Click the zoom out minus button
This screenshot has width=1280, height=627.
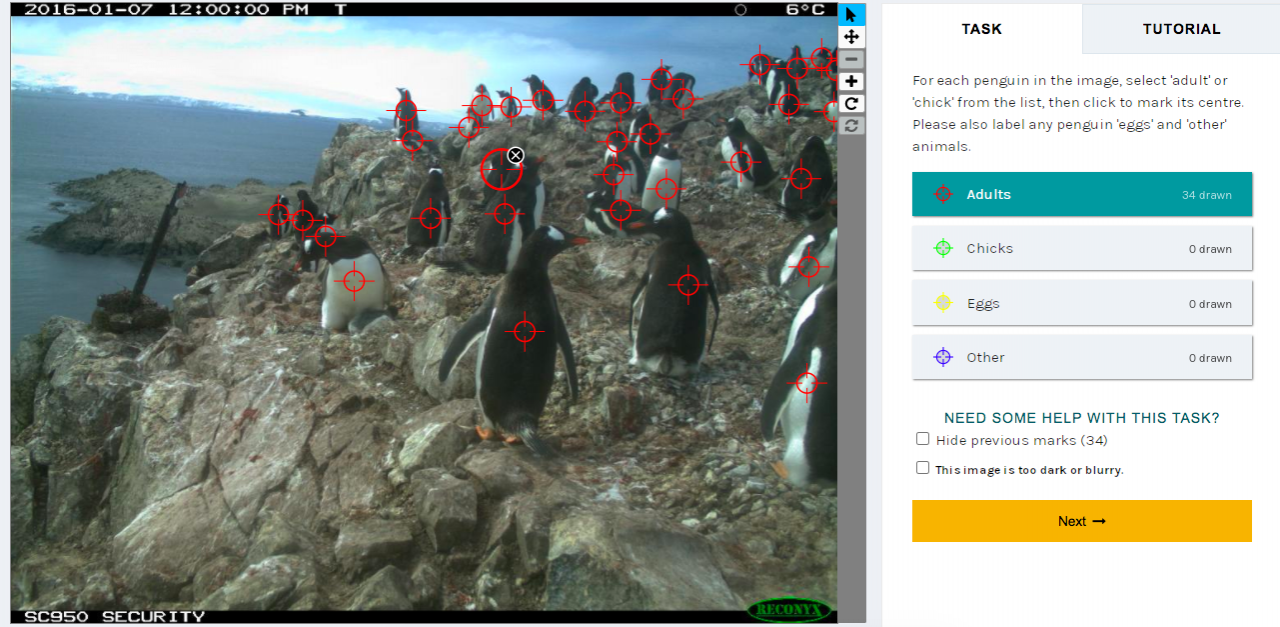851,59
